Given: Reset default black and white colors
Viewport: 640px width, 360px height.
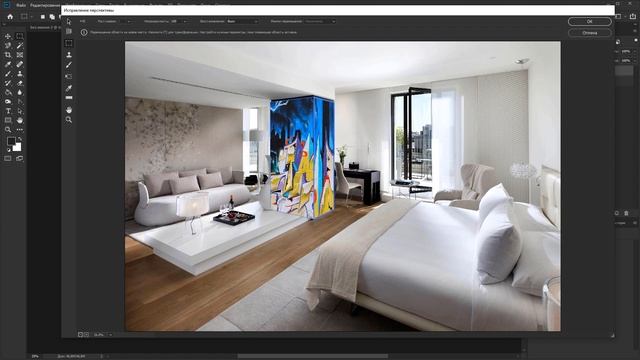Looking at the screenshot, I should pos(9,150).
